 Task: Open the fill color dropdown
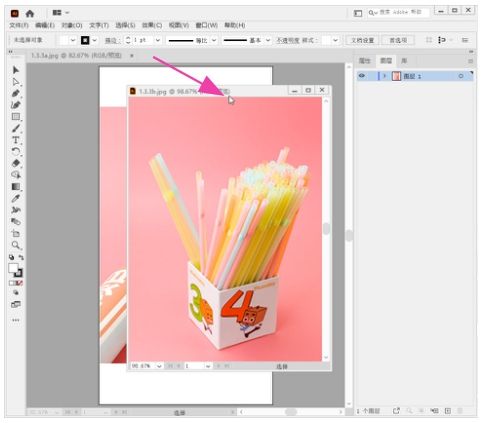point(73,40)
